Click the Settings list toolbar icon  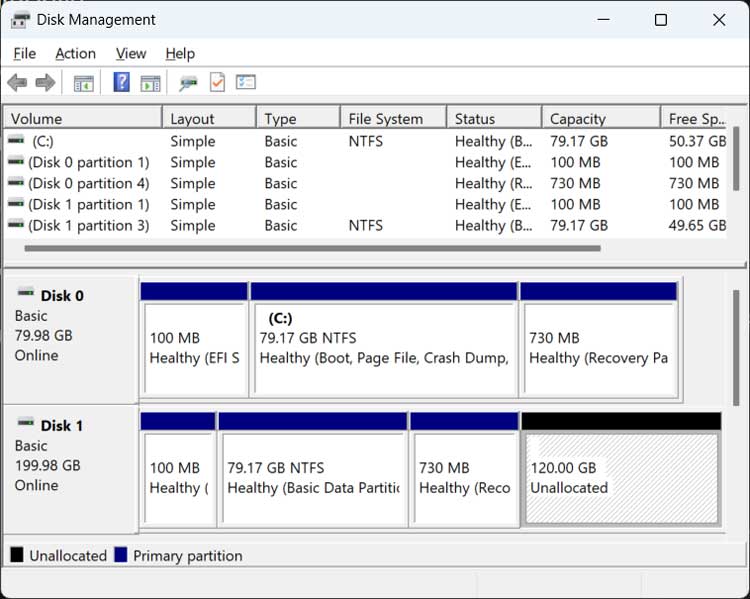pos(246,83)
